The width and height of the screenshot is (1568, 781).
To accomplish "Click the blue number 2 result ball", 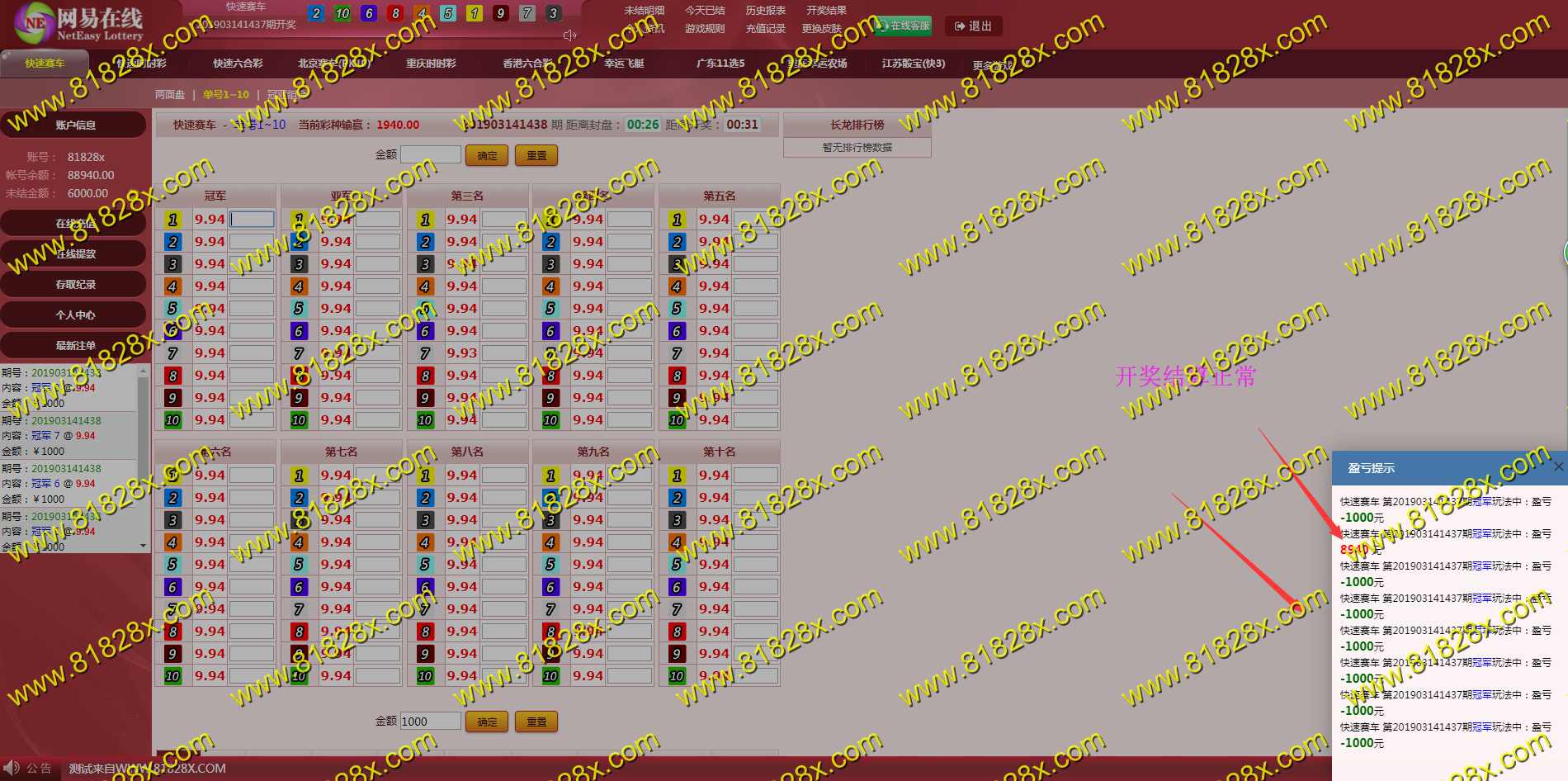I will 315,13.
